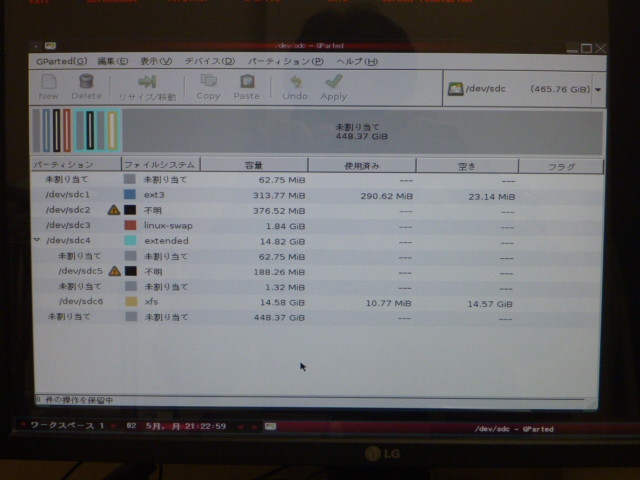Click the Delete partition toolbar icon
640x480 pixels.
[86, 81]
